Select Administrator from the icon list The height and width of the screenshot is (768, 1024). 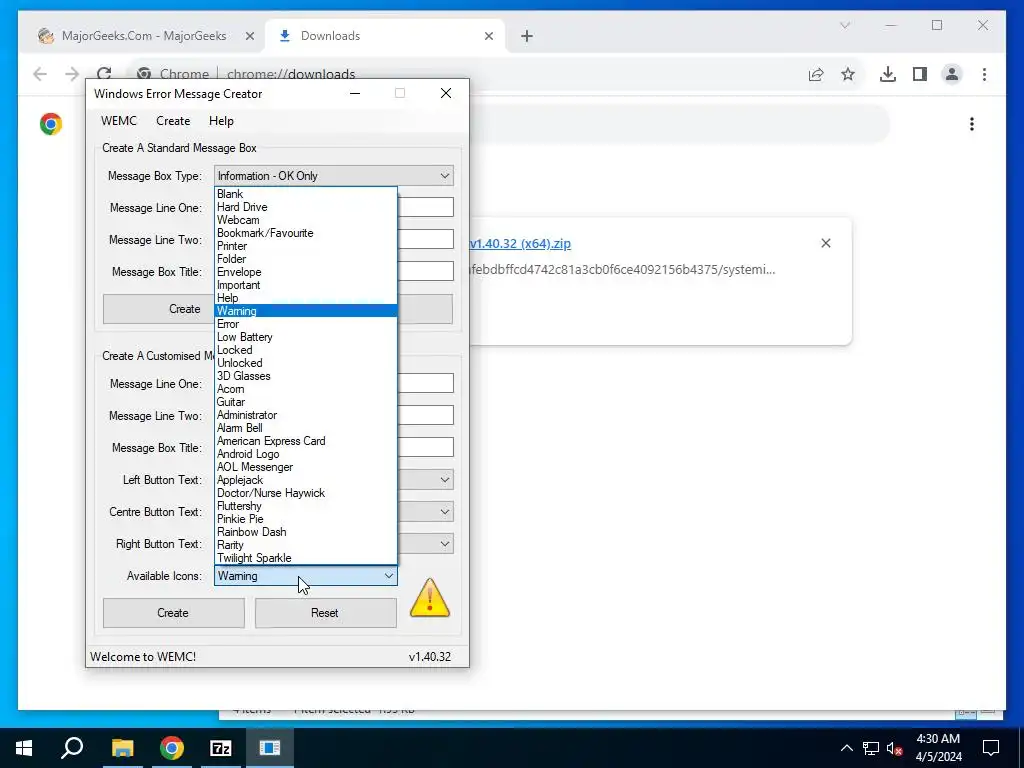click(306, 415)
